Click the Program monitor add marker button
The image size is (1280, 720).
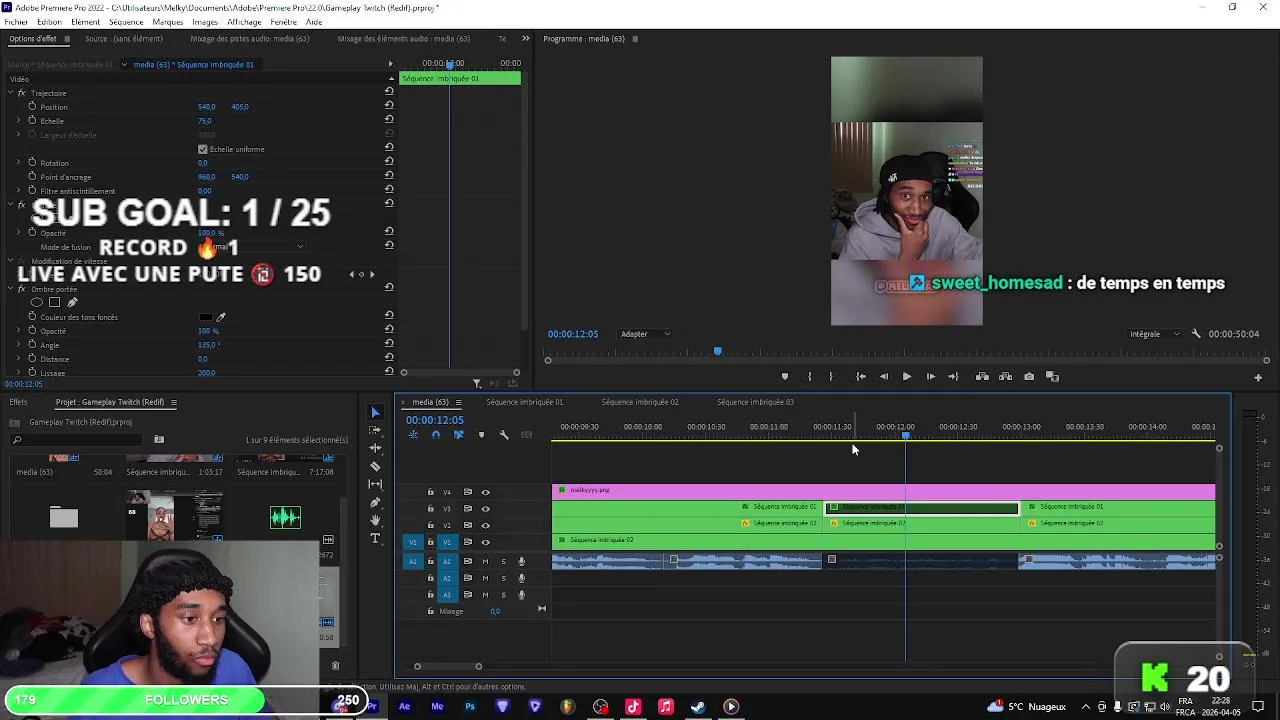coord(784,377)
